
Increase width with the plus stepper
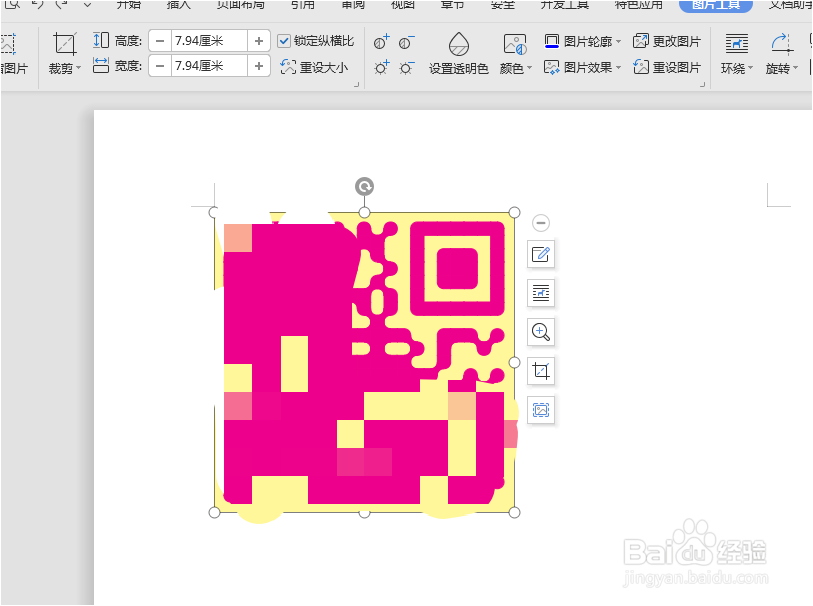coord(259,66)
